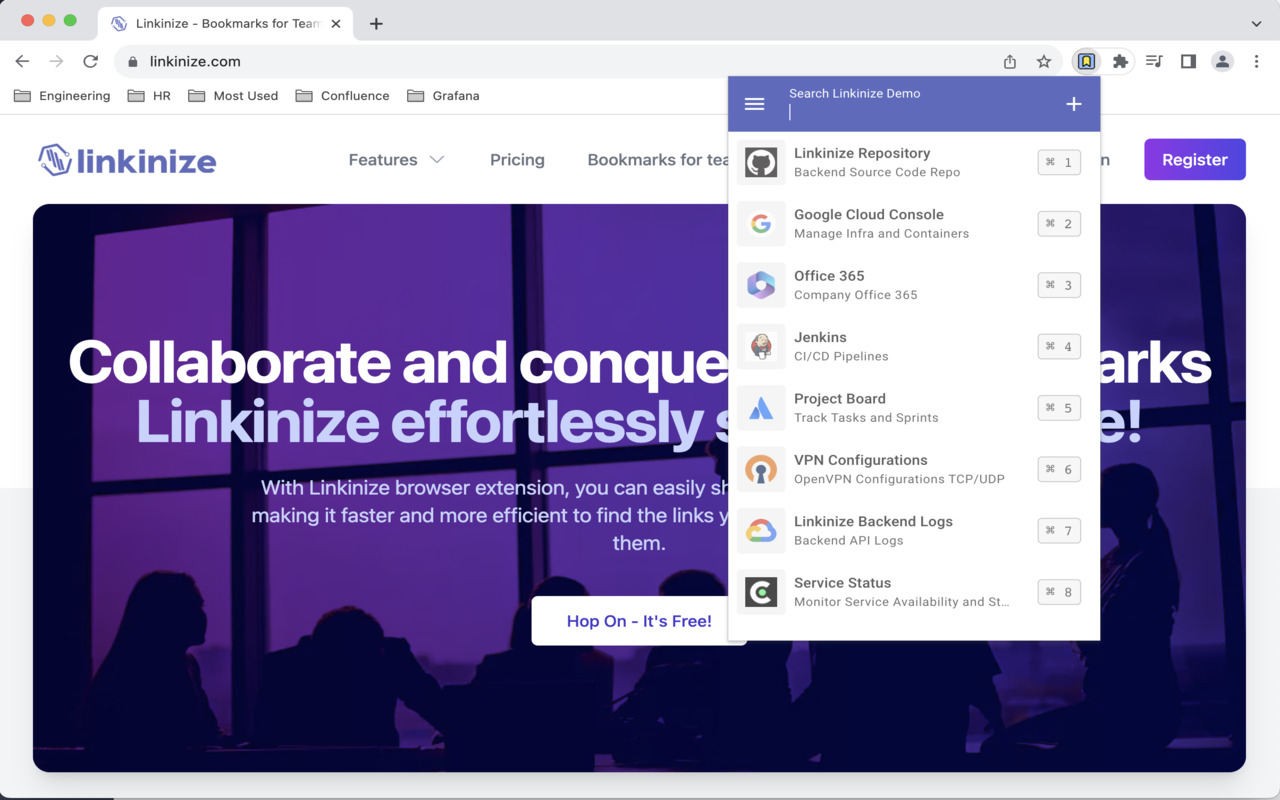The image size is (1280, 800).
Task: Go forward to the next page
Action: [x=56, y=61]
